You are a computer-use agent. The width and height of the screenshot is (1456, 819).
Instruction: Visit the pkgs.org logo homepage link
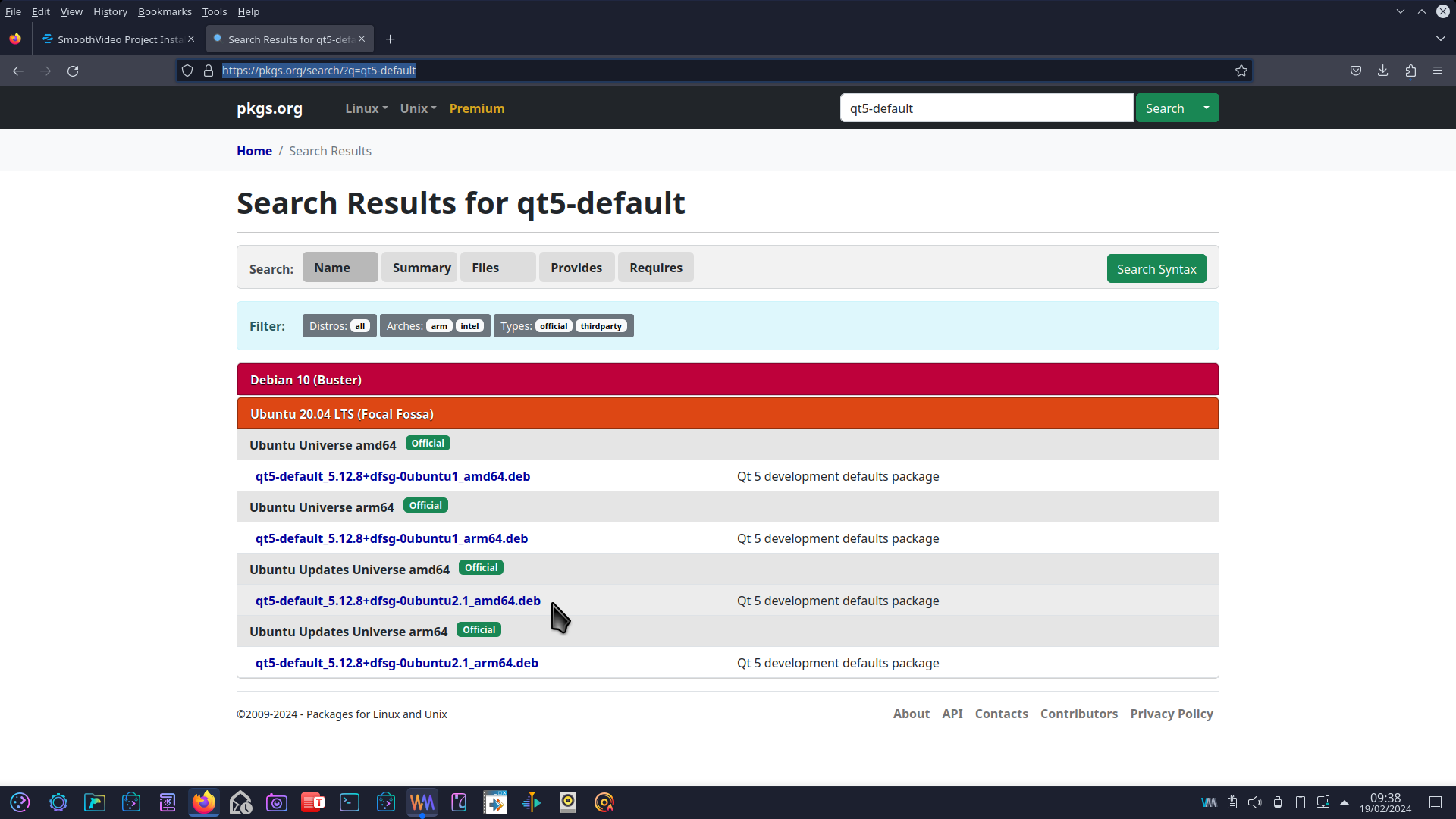[269, 108]
